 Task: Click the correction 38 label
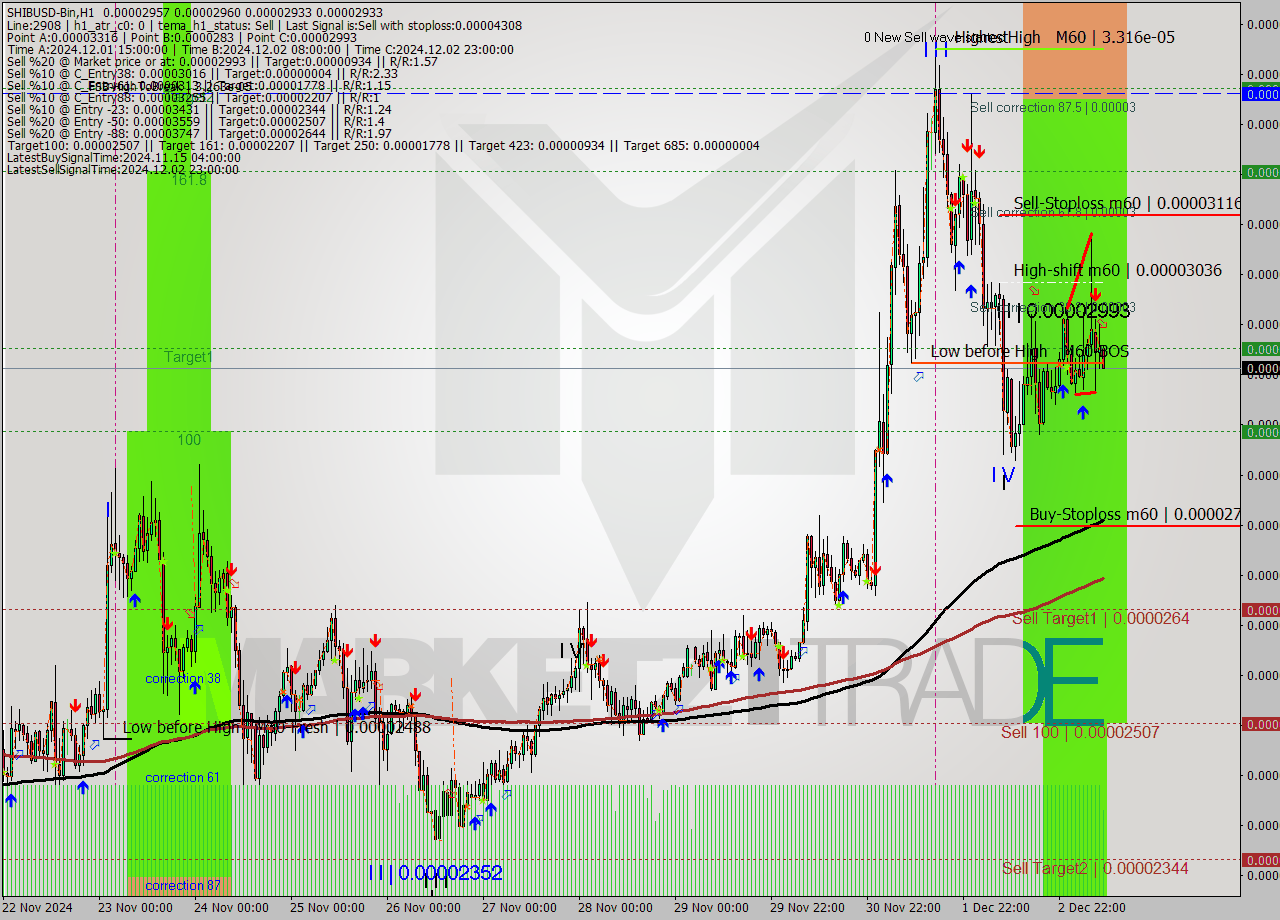pos(183,678)
